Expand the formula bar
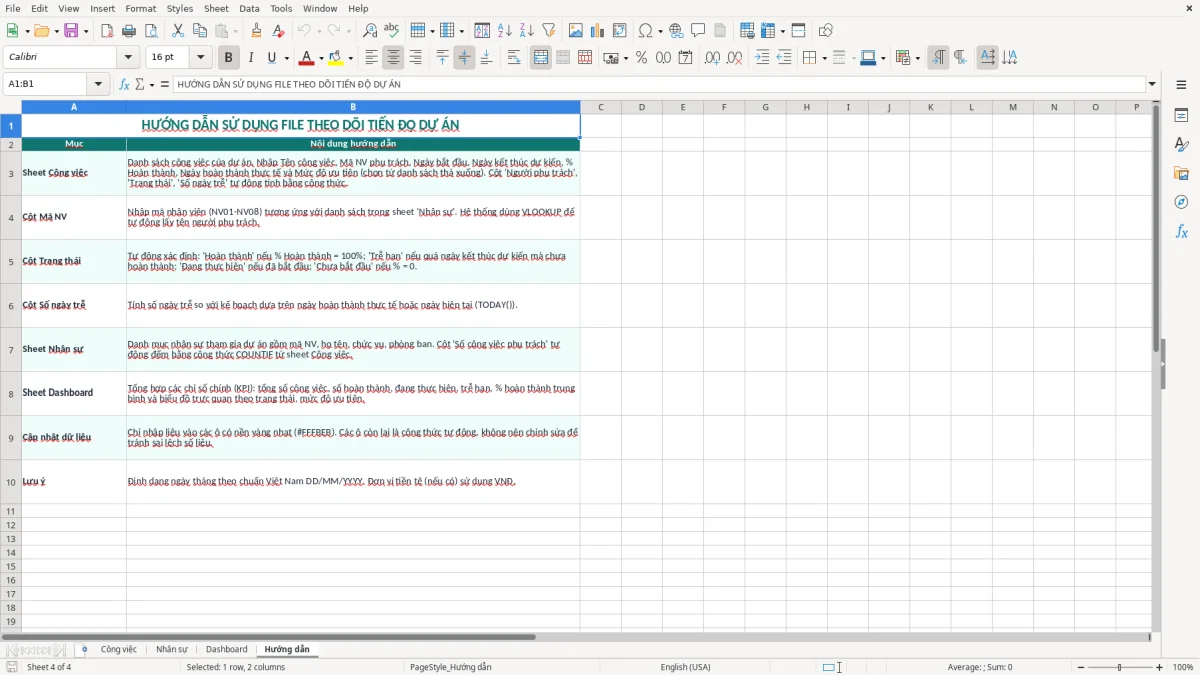Image resolution: width=1200 pixels, height=675 pixels. 1152,84
